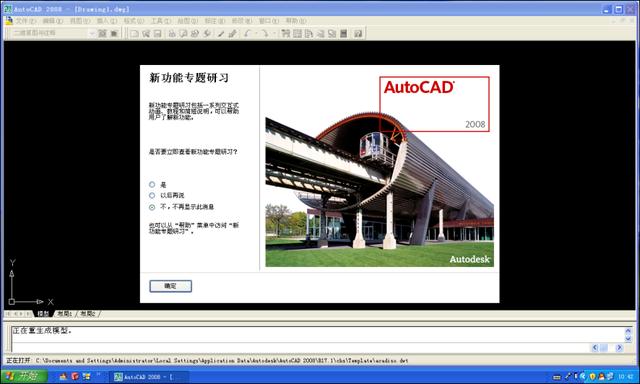Click the New drawing toolbar icon
640x384 pixels.
coord(134,33)
